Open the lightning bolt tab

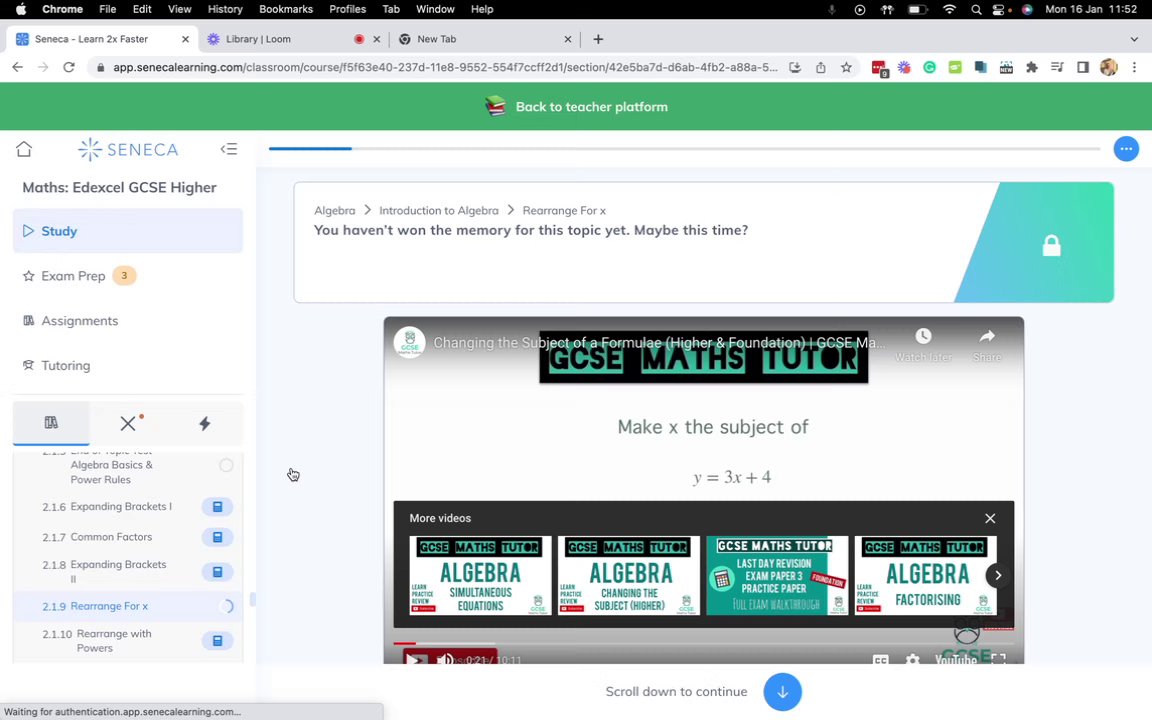[204, 423]
